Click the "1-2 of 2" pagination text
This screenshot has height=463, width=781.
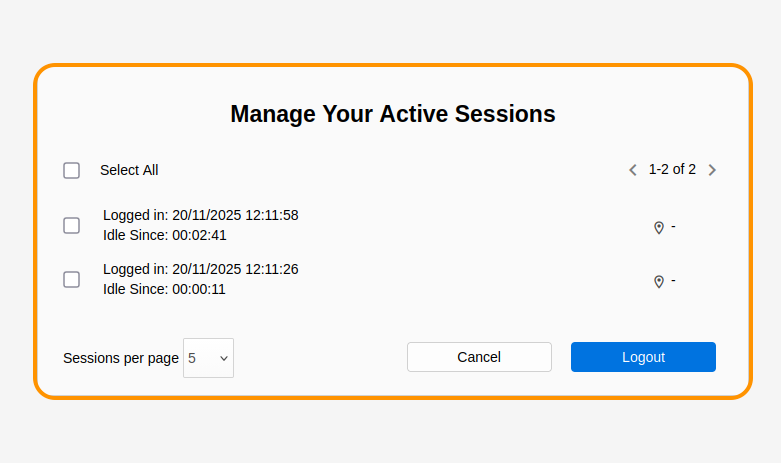(672, 169)
